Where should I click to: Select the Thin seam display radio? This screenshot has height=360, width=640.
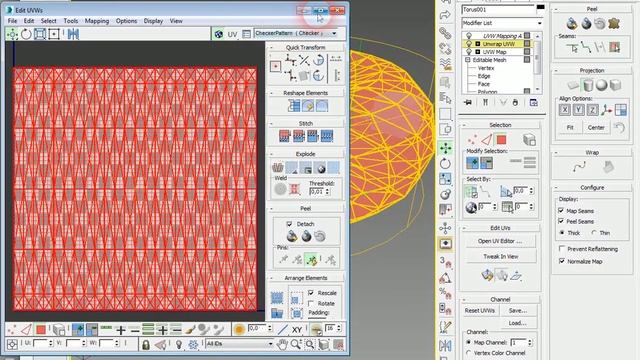click(594, 233)
